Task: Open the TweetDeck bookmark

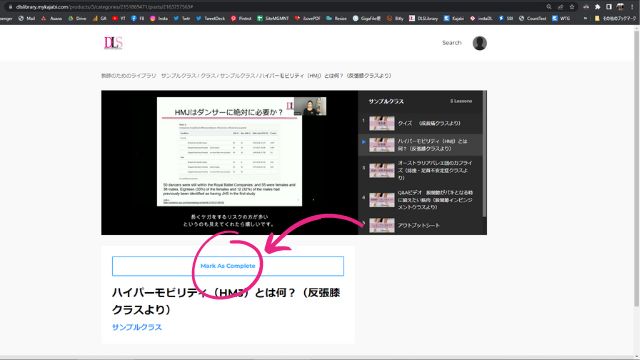Action: pyautogui.click(x=210, y=18)
